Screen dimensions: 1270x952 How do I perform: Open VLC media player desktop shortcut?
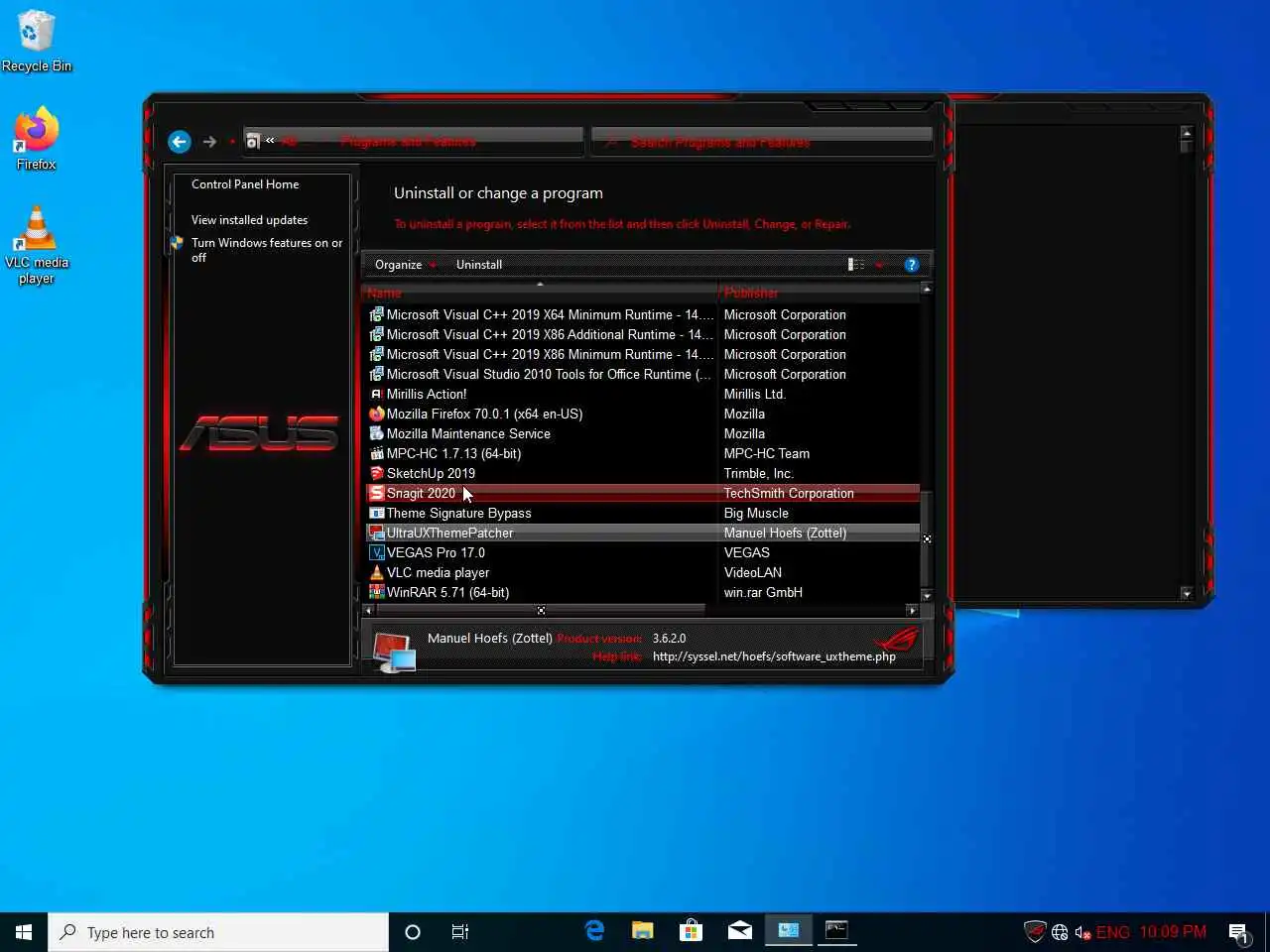point(36,245)
